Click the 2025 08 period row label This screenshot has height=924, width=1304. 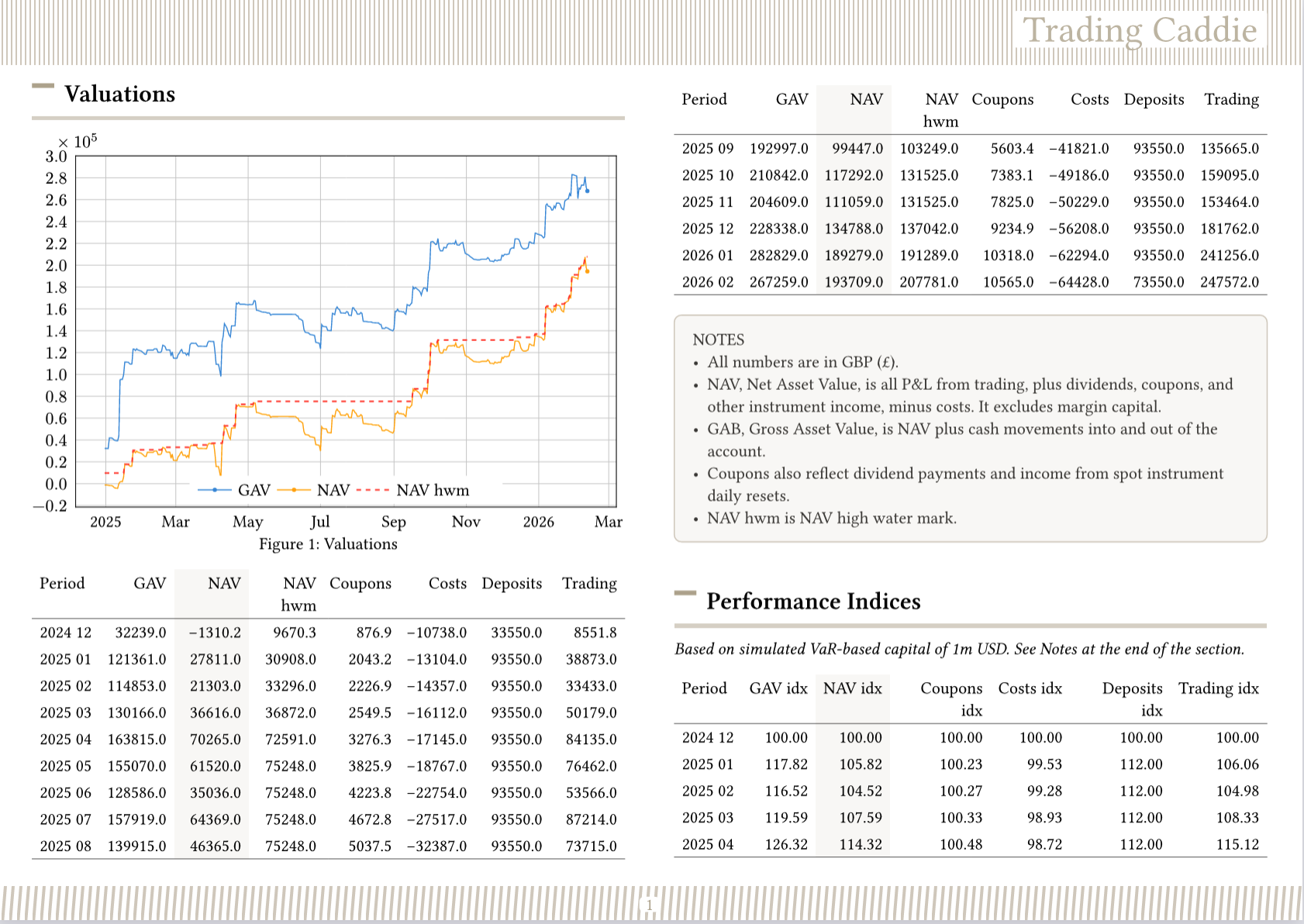coord(65,846)
